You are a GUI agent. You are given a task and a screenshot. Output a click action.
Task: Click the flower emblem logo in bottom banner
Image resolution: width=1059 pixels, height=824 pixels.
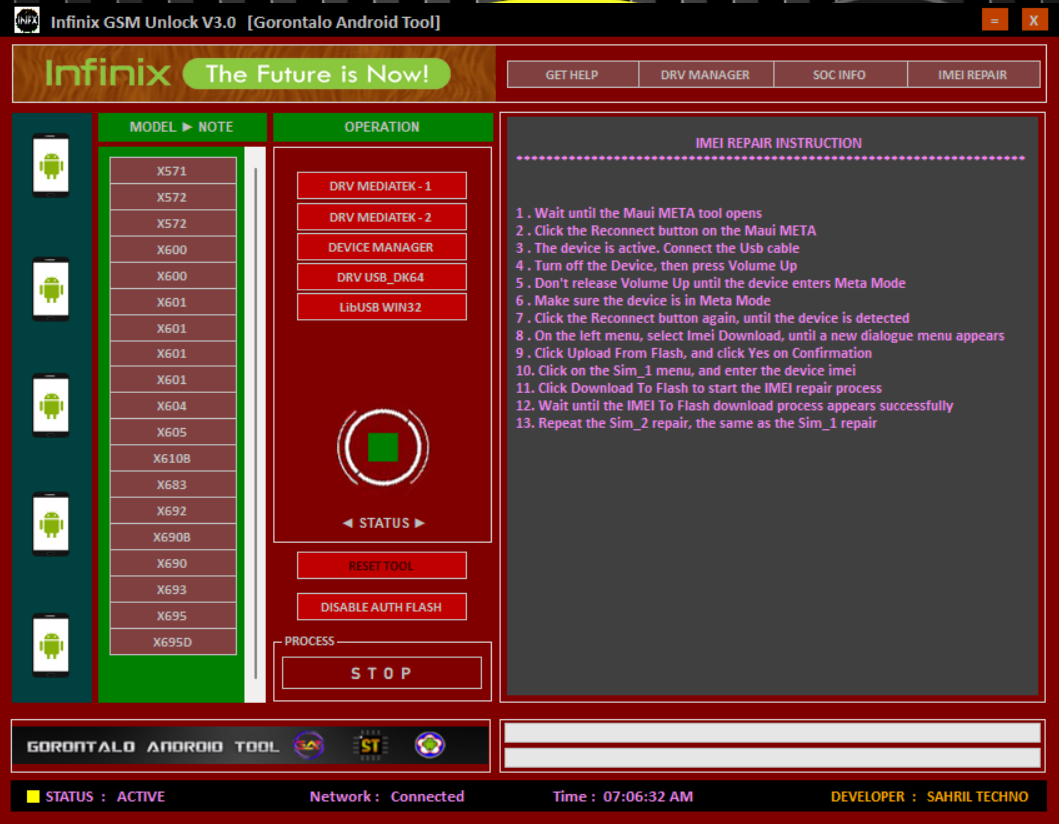pyautogui.click(x=430, y=746)
